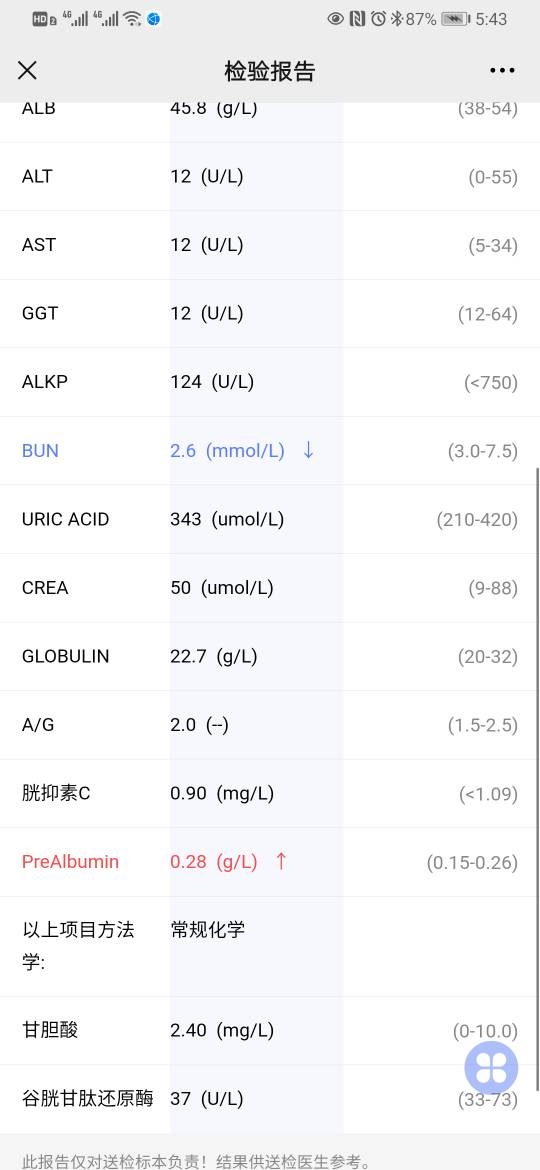Tap the NFC status icon
Viewport: 540px width, 1170px height.
coord(358,19)
